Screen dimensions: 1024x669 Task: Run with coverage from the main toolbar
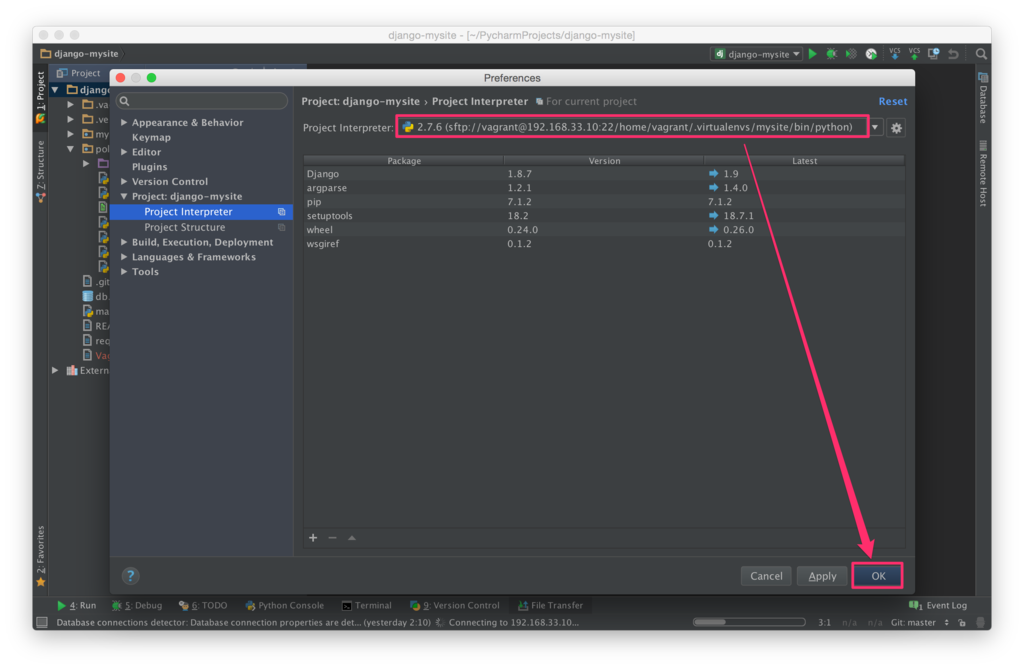(851, 54)
